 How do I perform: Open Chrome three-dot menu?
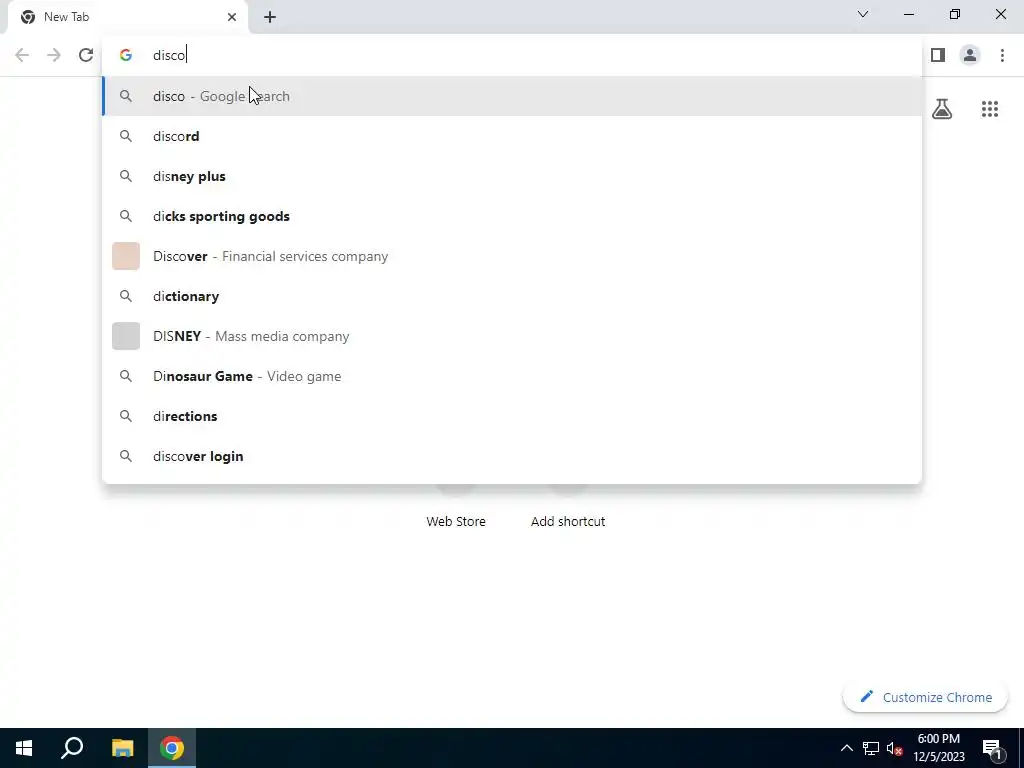pos(1002,56)
